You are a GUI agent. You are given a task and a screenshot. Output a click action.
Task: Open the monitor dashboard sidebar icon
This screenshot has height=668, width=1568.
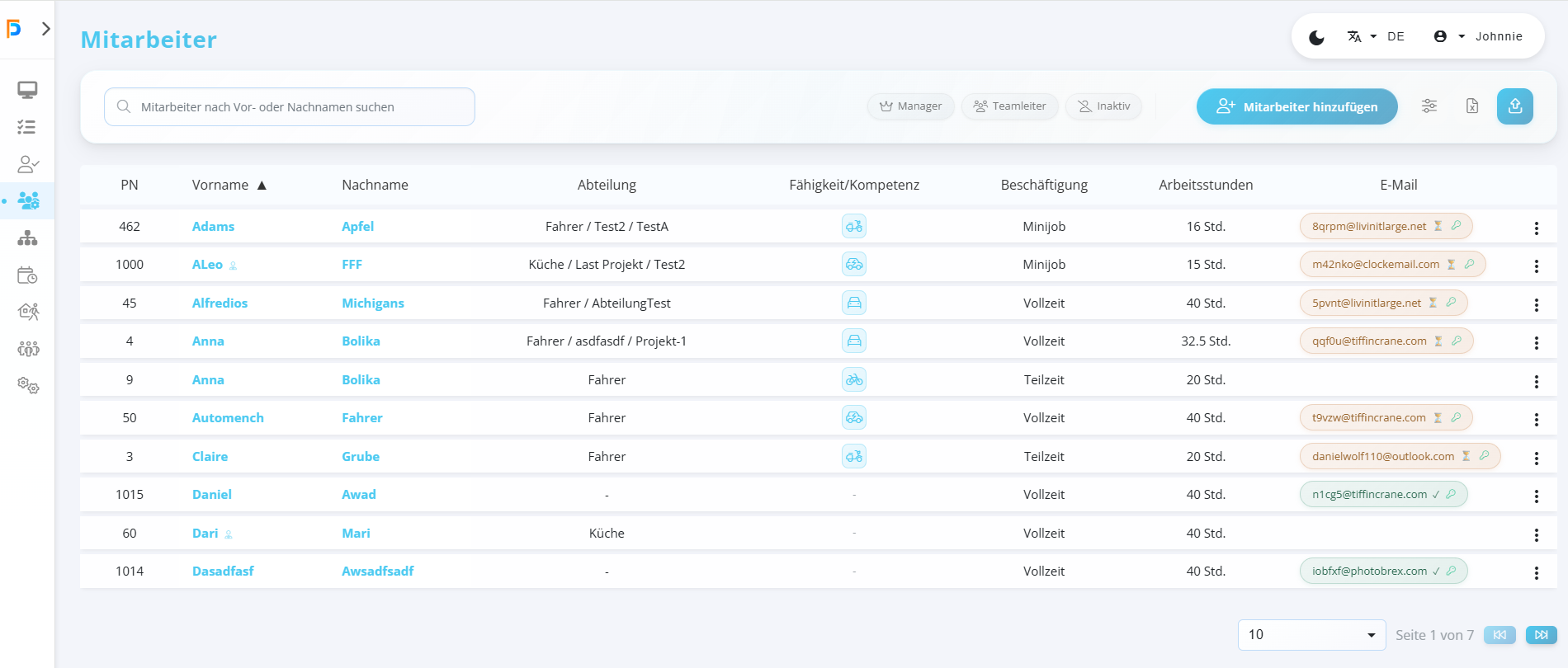27,90
